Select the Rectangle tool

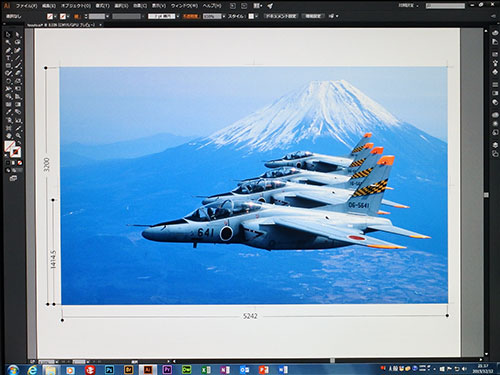[8, 66]
